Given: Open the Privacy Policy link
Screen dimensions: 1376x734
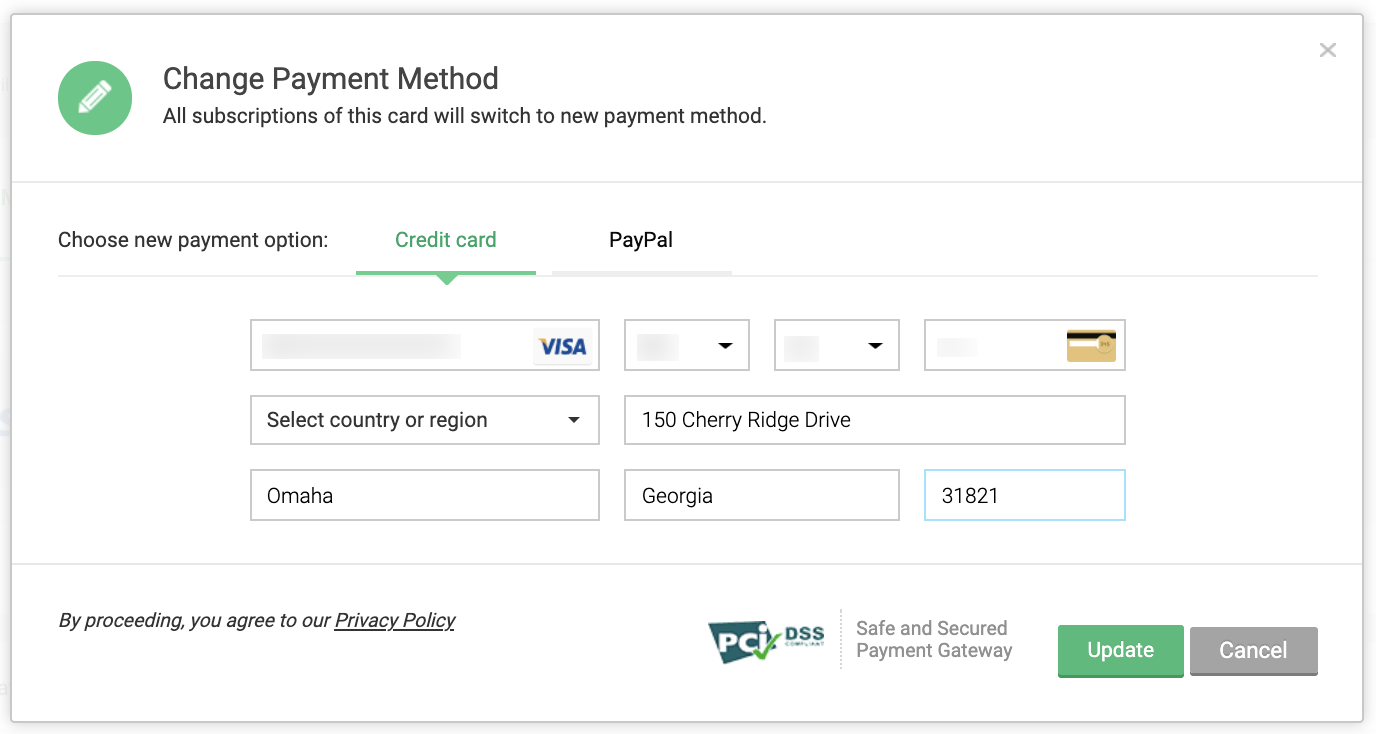Looking at the screenshot, I should tap(395, 621).
